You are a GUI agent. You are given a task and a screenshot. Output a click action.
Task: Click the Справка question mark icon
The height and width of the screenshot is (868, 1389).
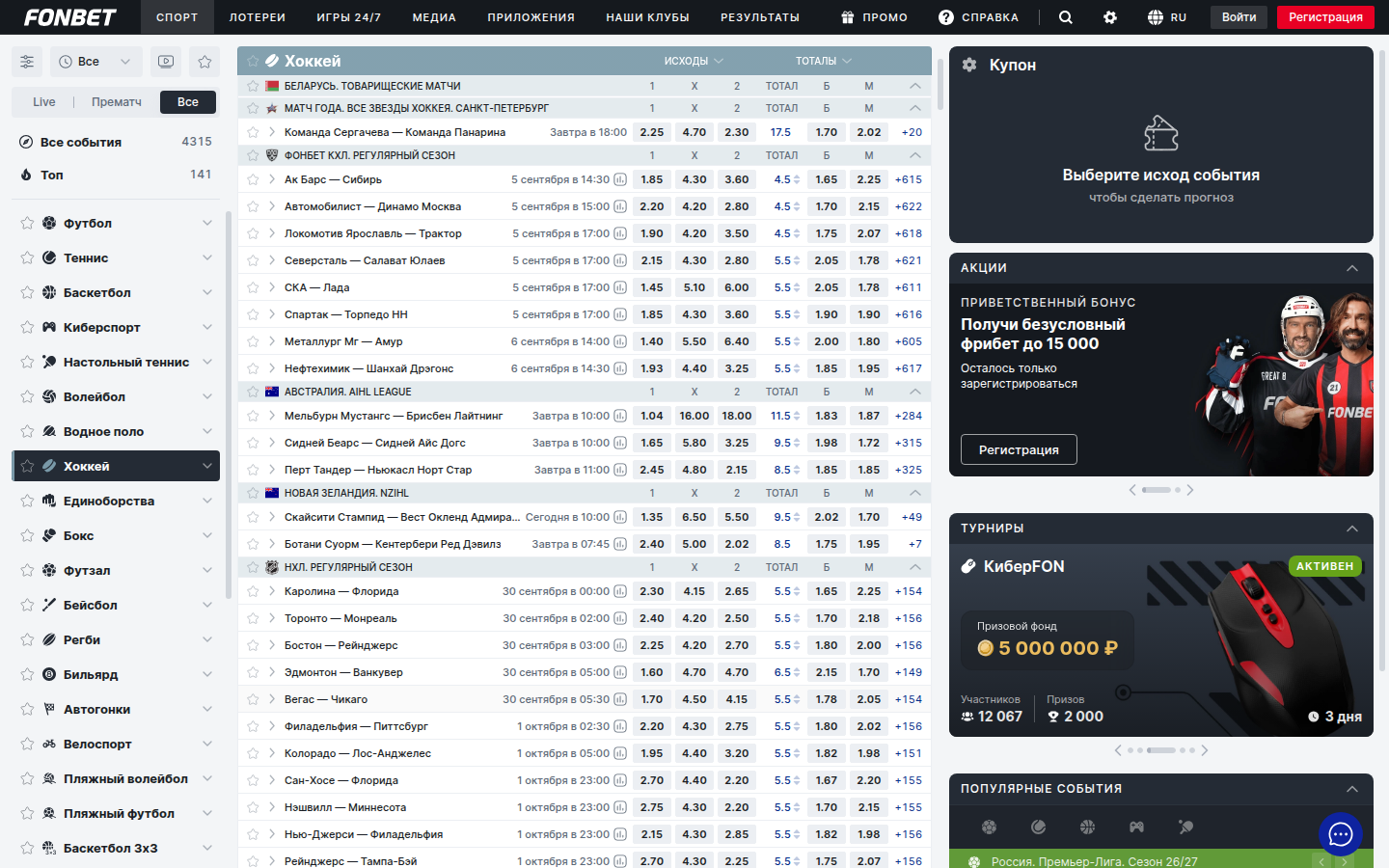click(x=946, y=17)
